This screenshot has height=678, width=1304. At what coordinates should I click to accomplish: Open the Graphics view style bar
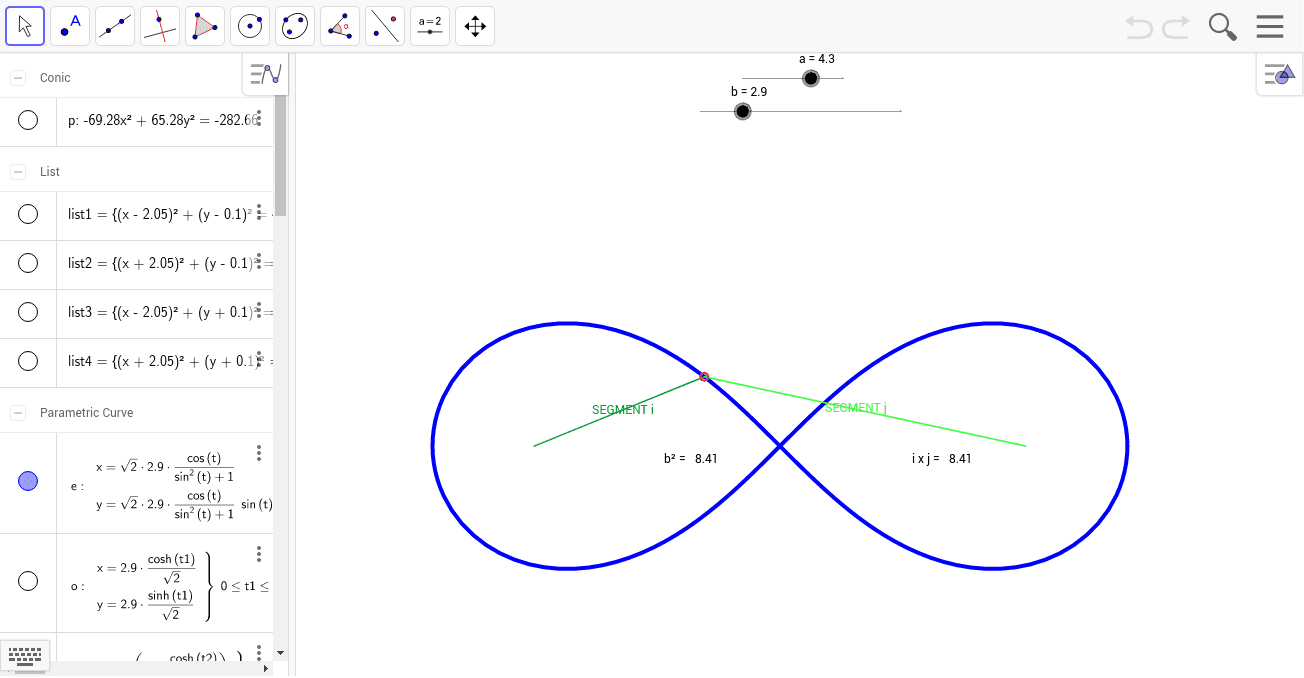(1279, 74)
